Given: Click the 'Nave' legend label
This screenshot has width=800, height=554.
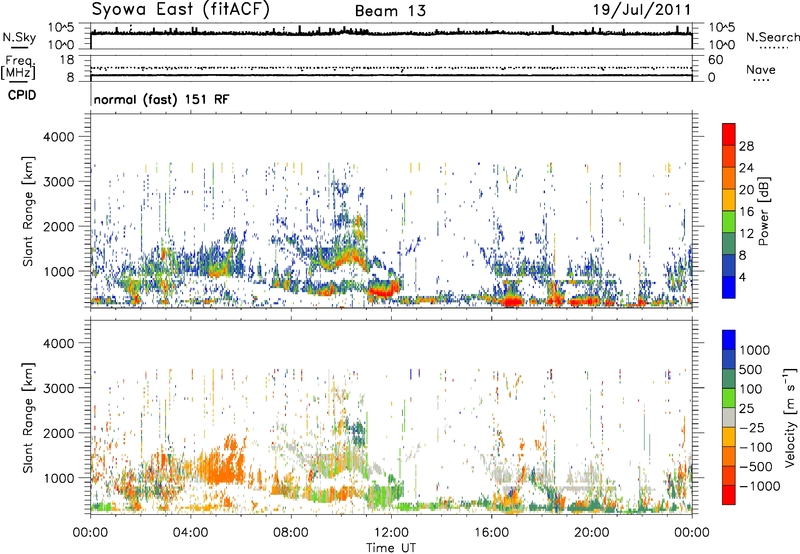Looking at the screenshot, I should [760, 69].
